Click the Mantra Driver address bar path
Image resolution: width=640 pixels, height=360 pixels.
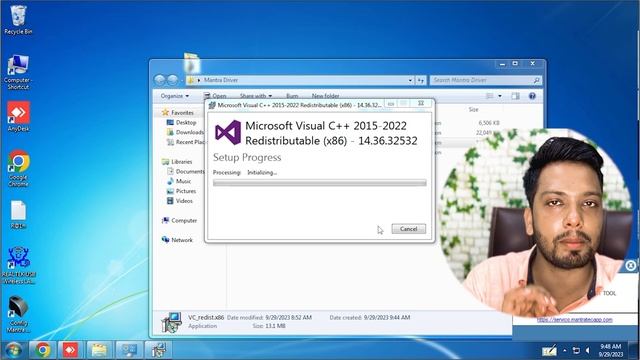(x=221, y=80)
